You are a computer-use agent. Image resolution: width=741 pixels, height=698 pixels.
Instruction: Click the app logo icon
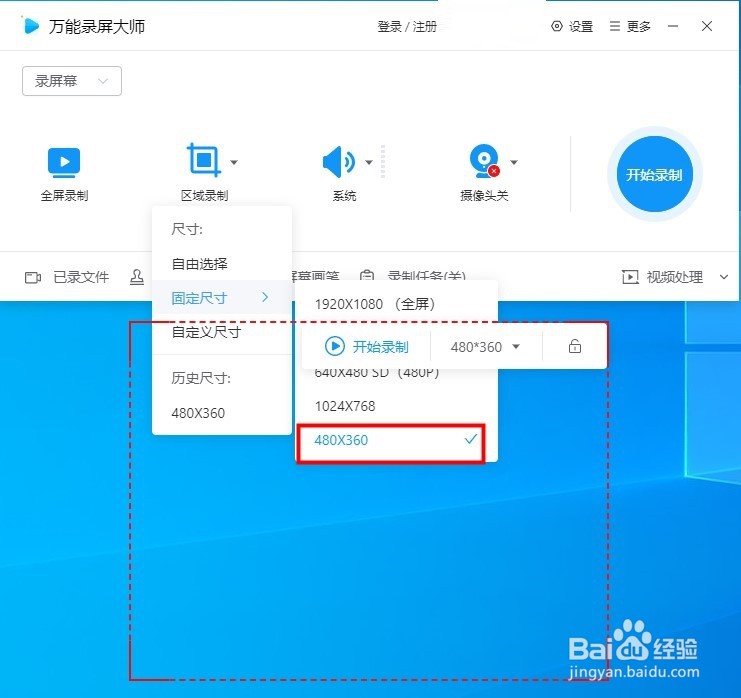point(30,26)
